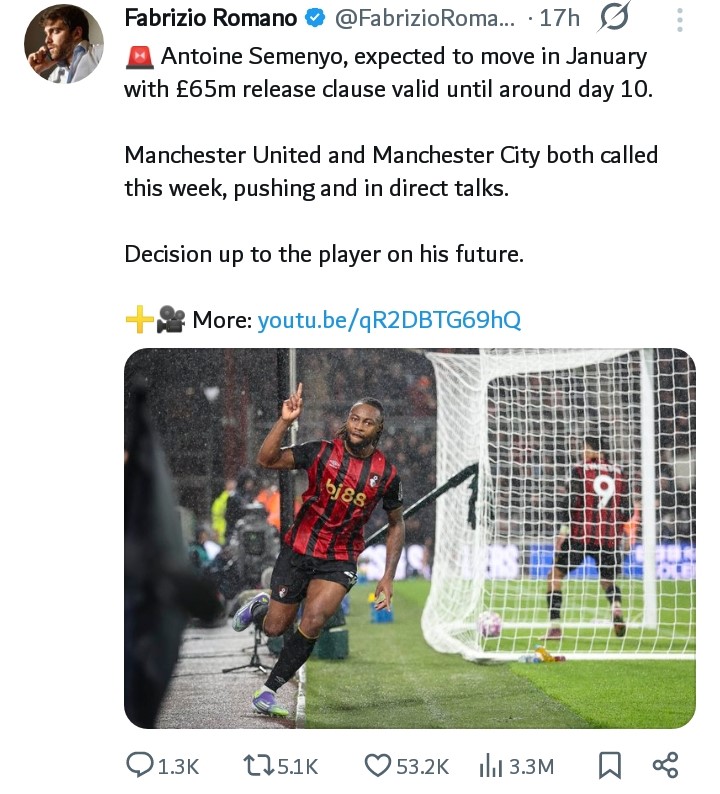
Task: Click the "Decision up to the player" text
Action: pyautogui.click(x=323, y=254)
